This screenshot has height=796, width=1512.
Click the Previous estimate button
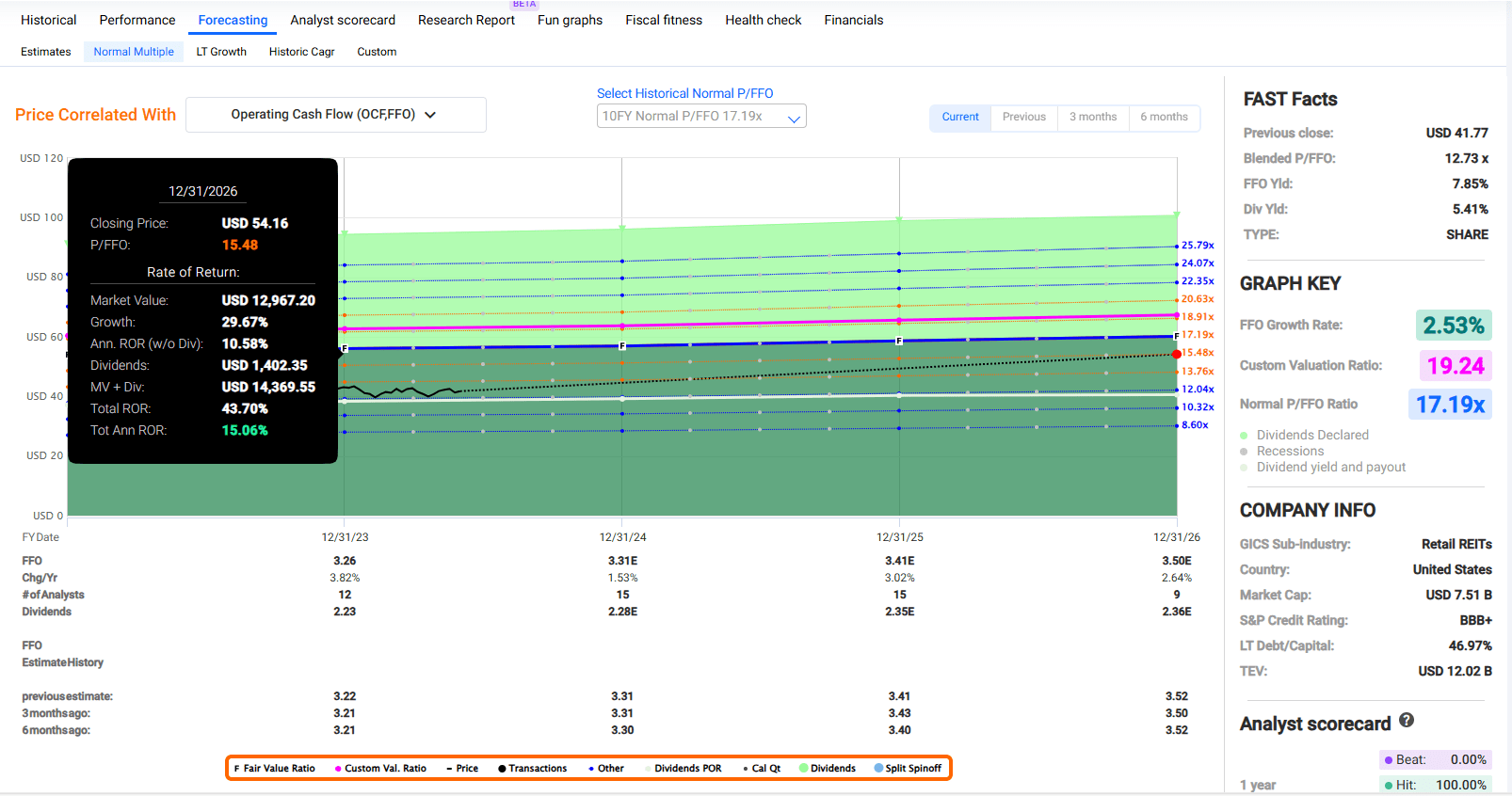coord(1023,117)
